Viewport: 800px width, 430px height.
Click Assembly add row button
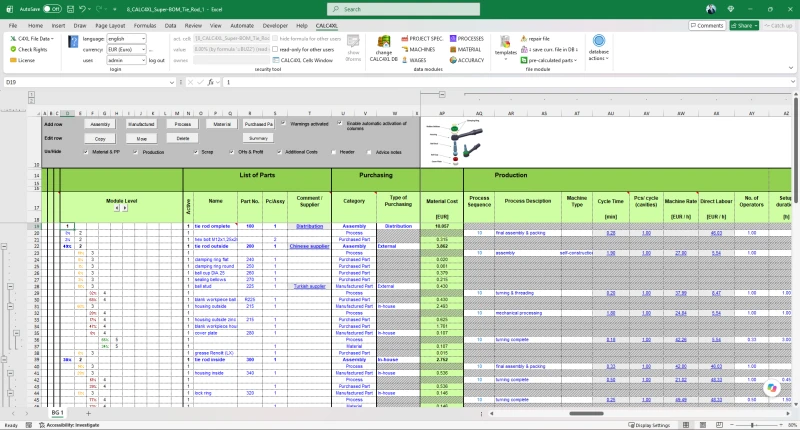pyautogui.click(x=100, y=124)
